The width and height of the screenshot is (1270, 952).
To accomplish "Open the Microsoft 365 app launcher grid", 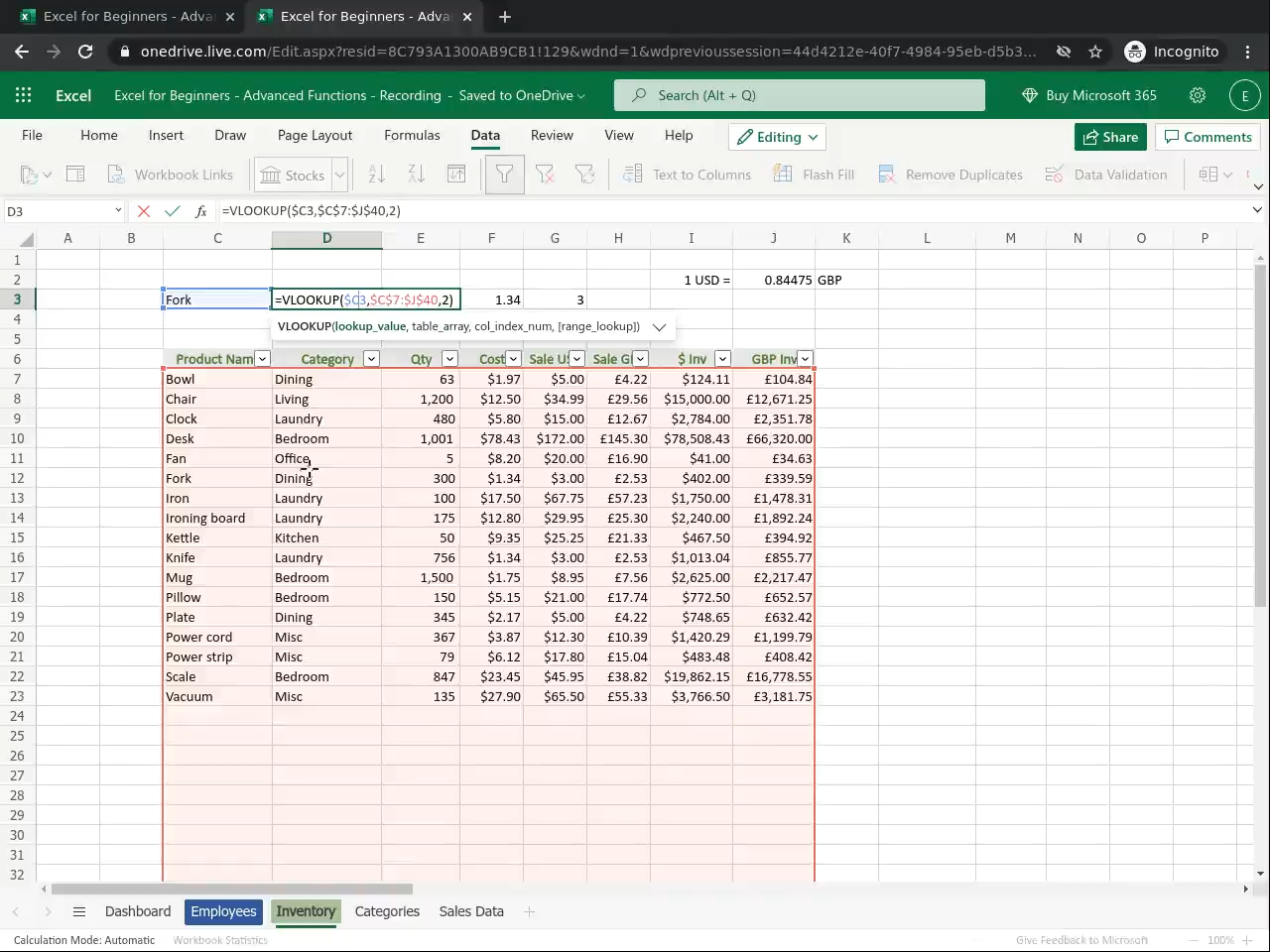I will point(24,95).
